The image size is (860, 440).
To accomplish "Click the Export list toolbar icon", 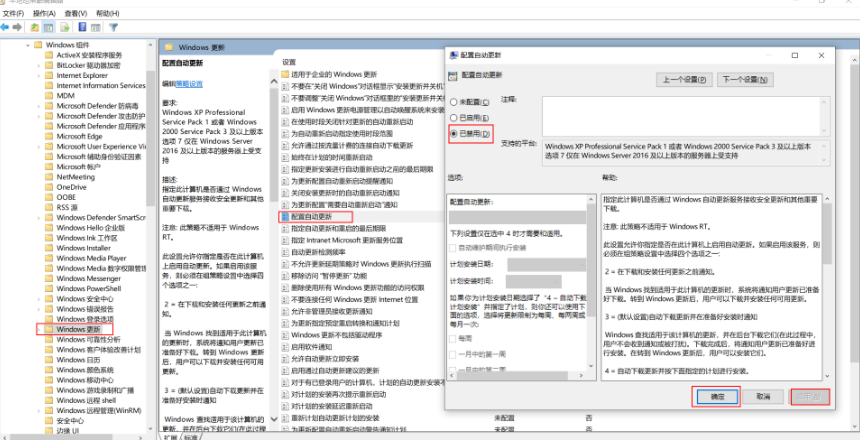I will pos(65,27).
